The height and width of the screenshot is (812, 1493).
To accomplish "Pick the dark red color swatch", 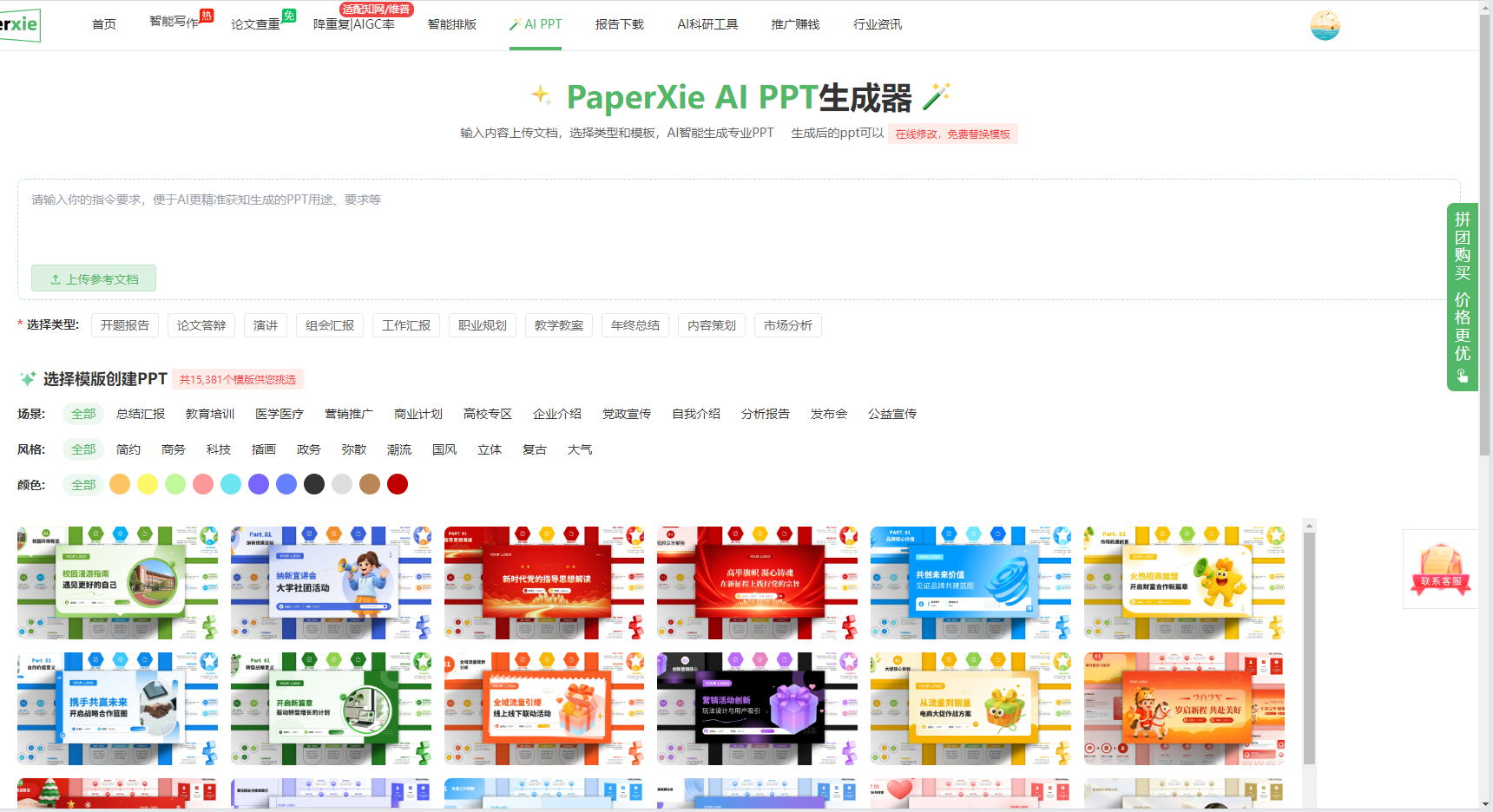I will pos(398,484).
